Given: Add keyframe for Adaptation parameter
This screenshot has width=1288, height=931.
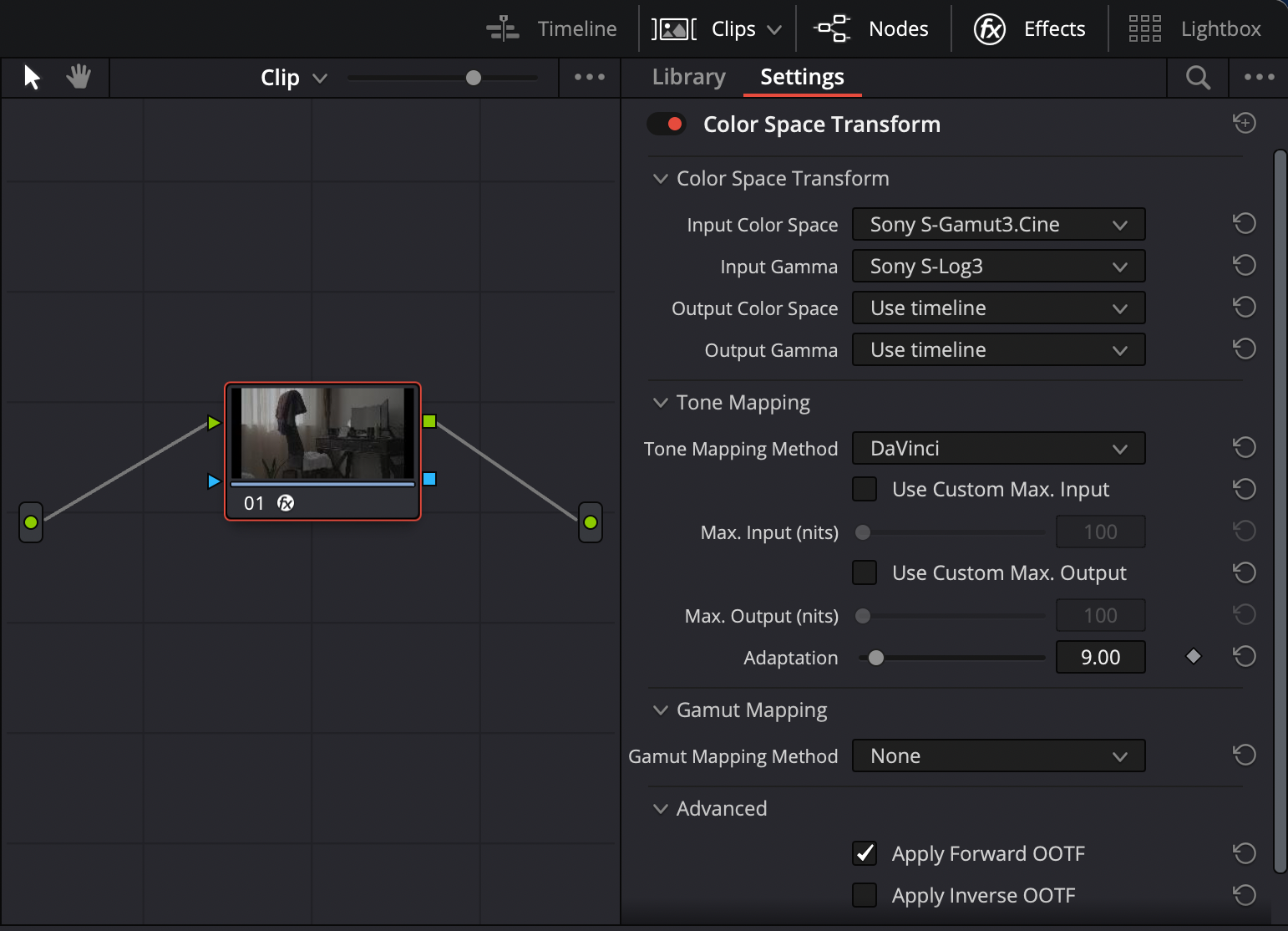Looking at the screenshot, I should 1194,657.
